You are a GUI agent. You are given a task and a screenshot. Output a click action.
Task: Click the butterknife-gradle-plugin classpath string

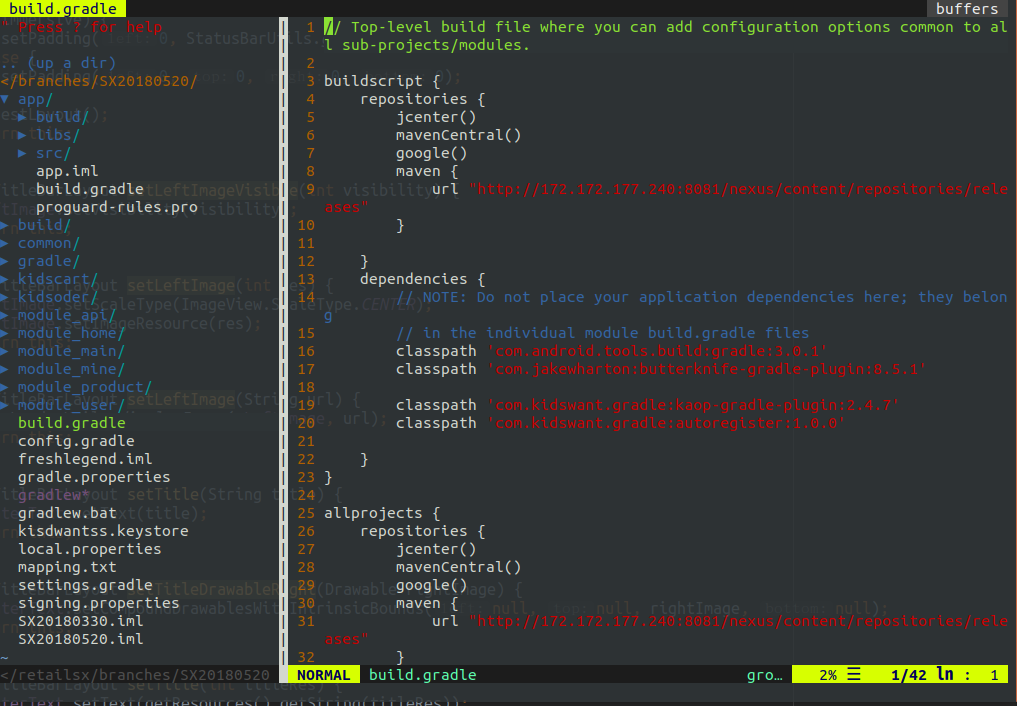pos(707,370)
